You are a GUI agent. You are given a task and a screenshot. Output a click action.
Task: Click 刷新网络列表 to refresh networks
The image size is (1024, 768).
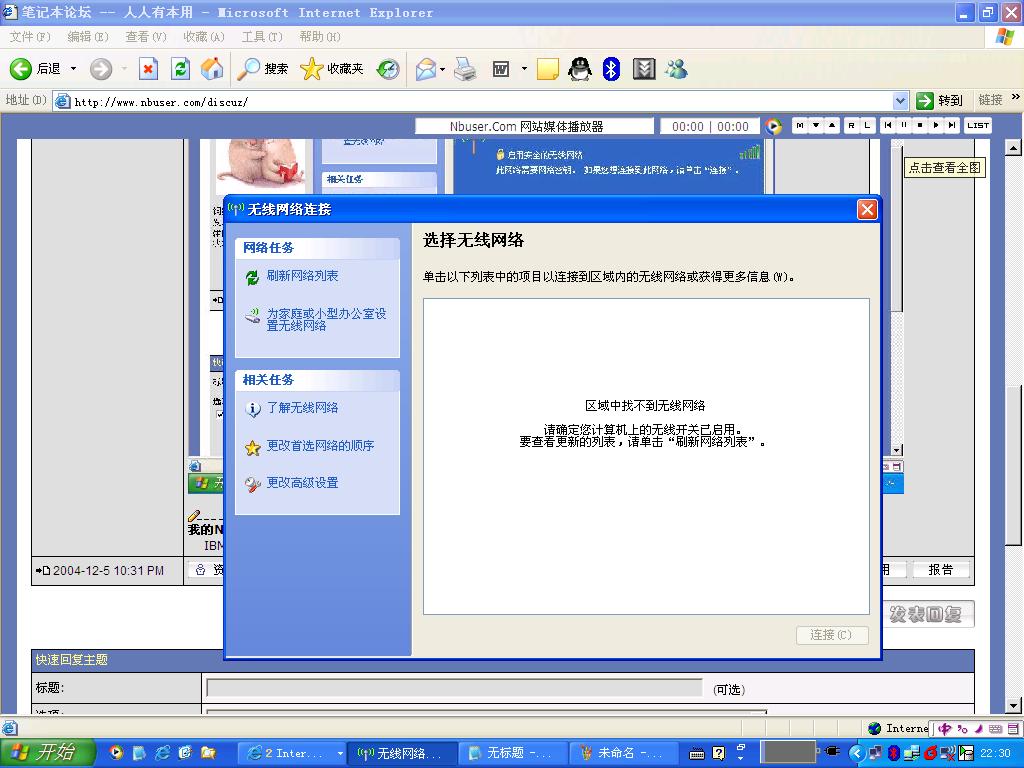302,276
